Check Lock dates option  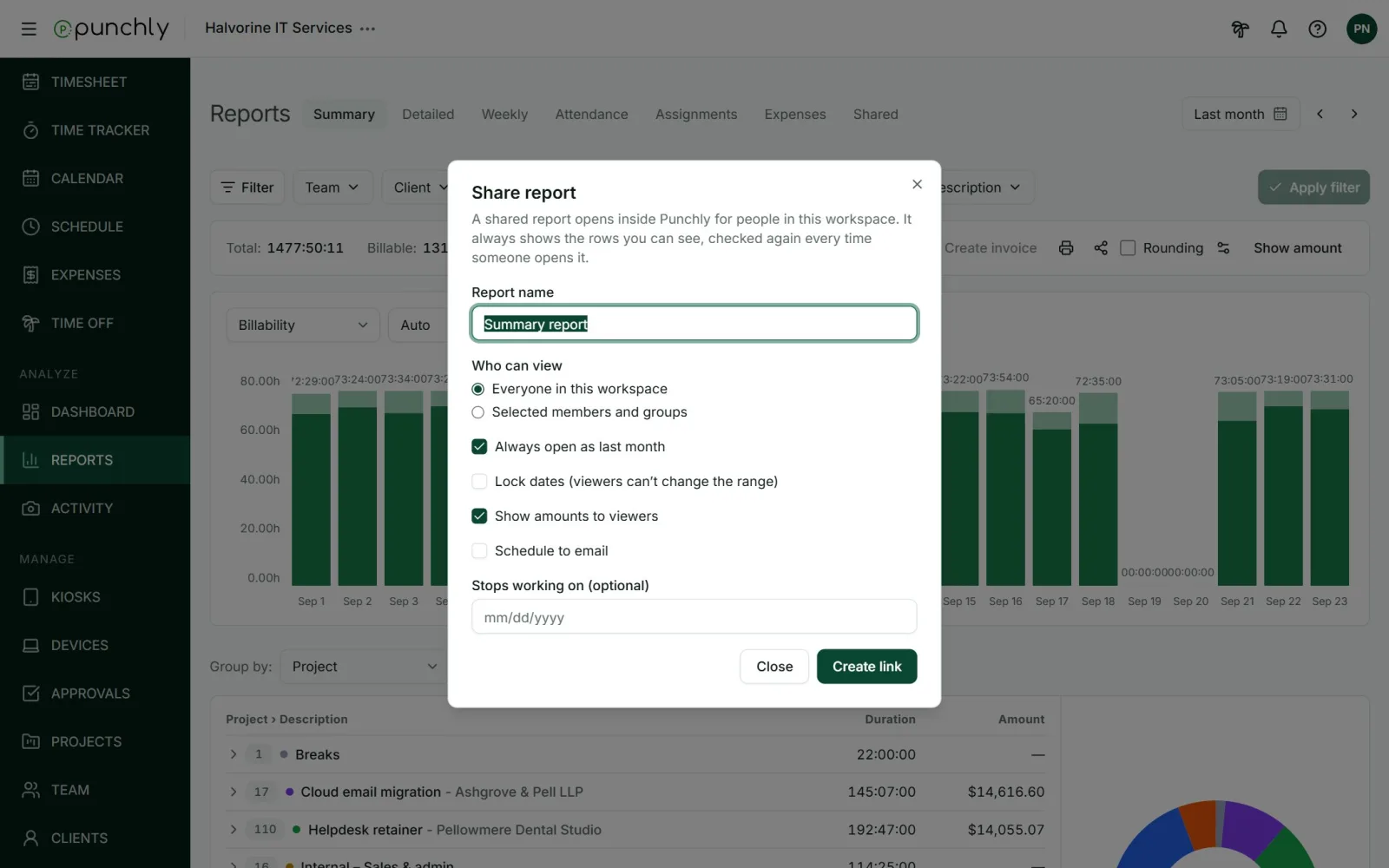[x=479, y=482]
